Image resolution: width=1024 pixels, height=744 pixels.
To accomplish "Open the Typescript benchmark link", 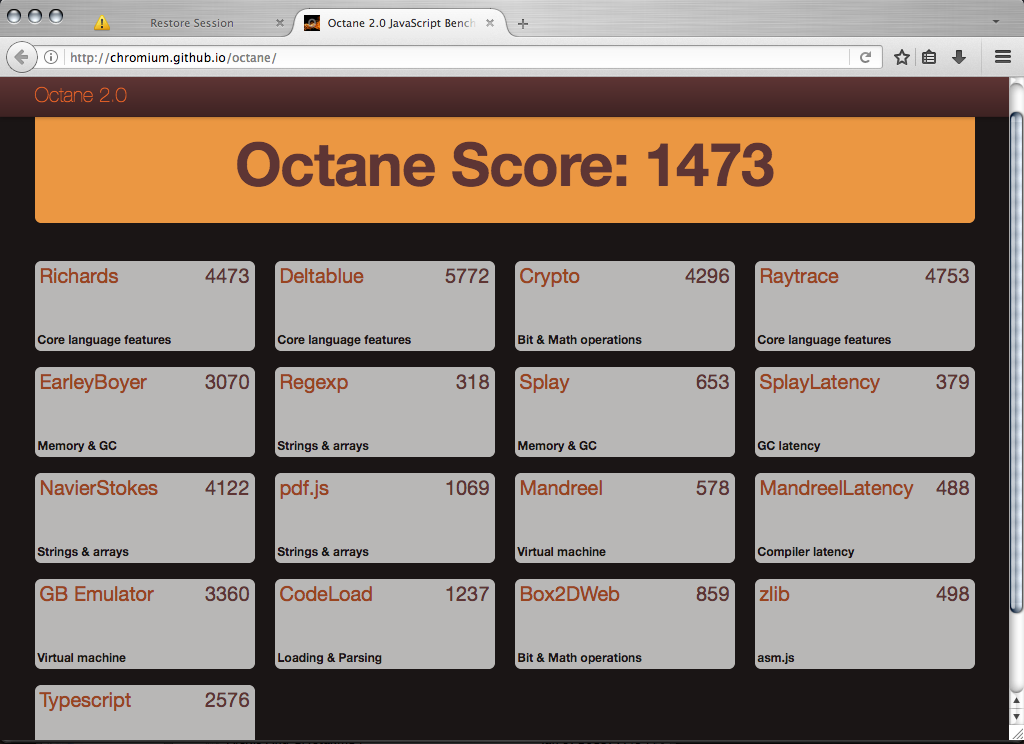I will pos(85,700).
